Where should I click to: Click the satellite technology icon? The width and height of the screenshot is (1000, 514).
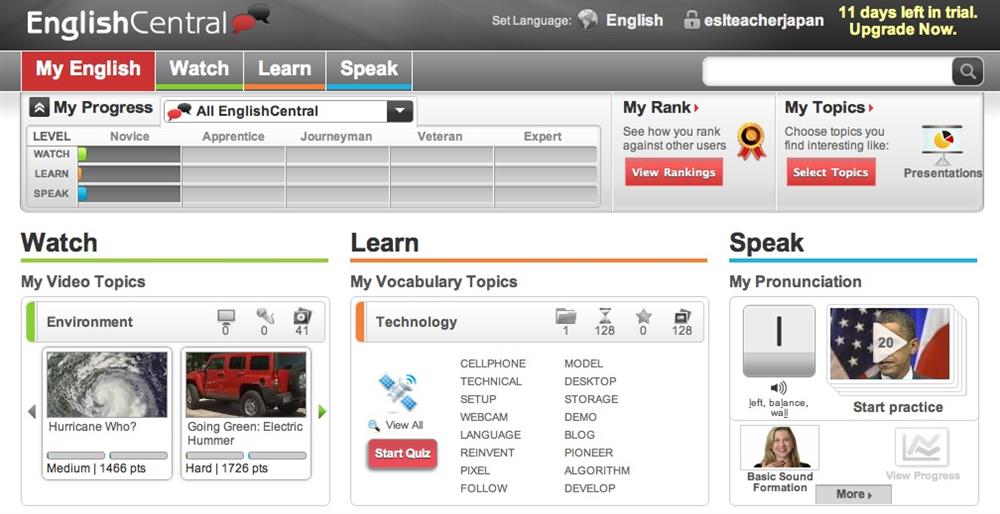399,392
